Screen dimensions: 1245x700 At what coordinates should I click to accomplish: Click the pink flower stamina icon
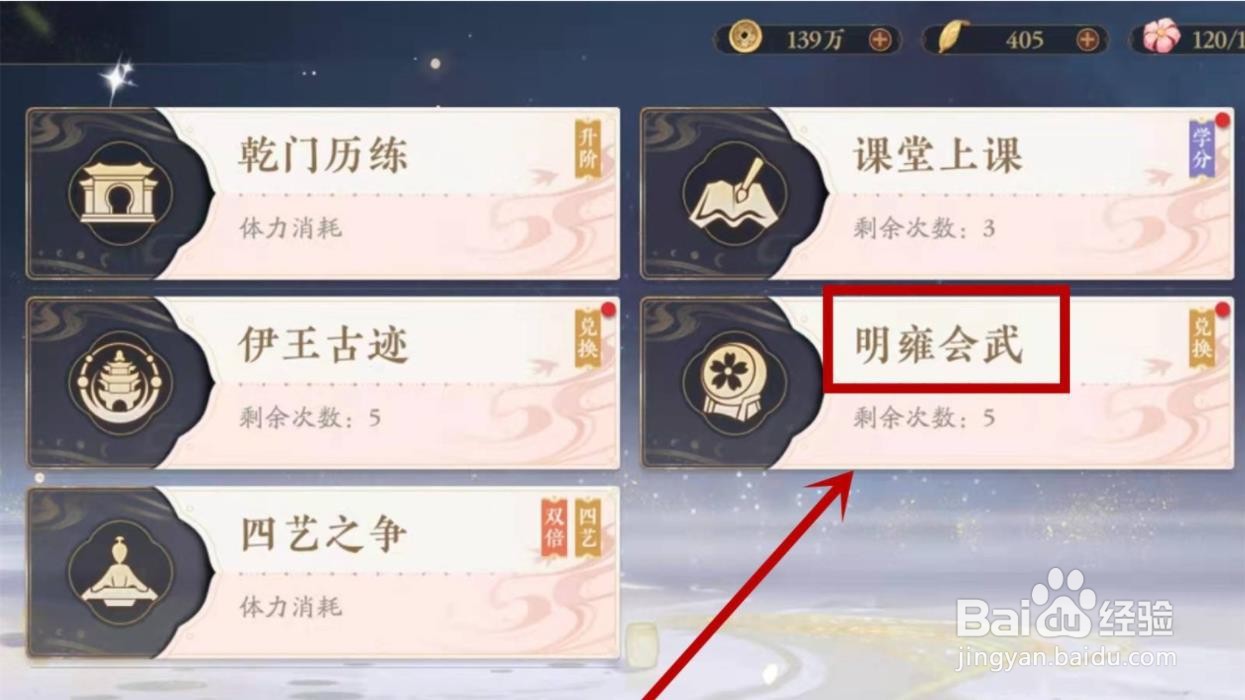click(1161, 38)
